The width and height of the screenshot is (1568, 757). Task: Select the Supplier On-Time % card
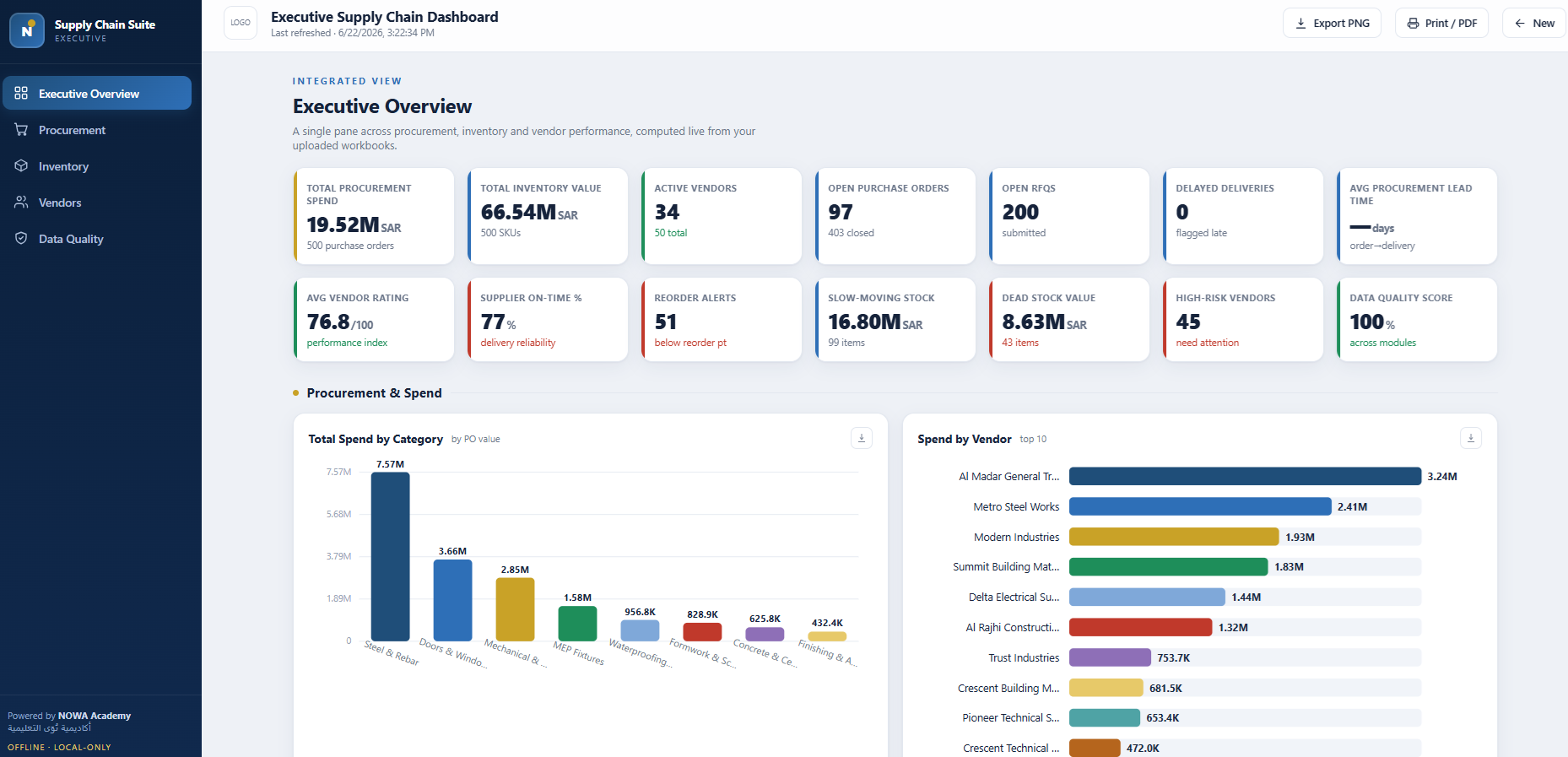click(x=548, y=320)
